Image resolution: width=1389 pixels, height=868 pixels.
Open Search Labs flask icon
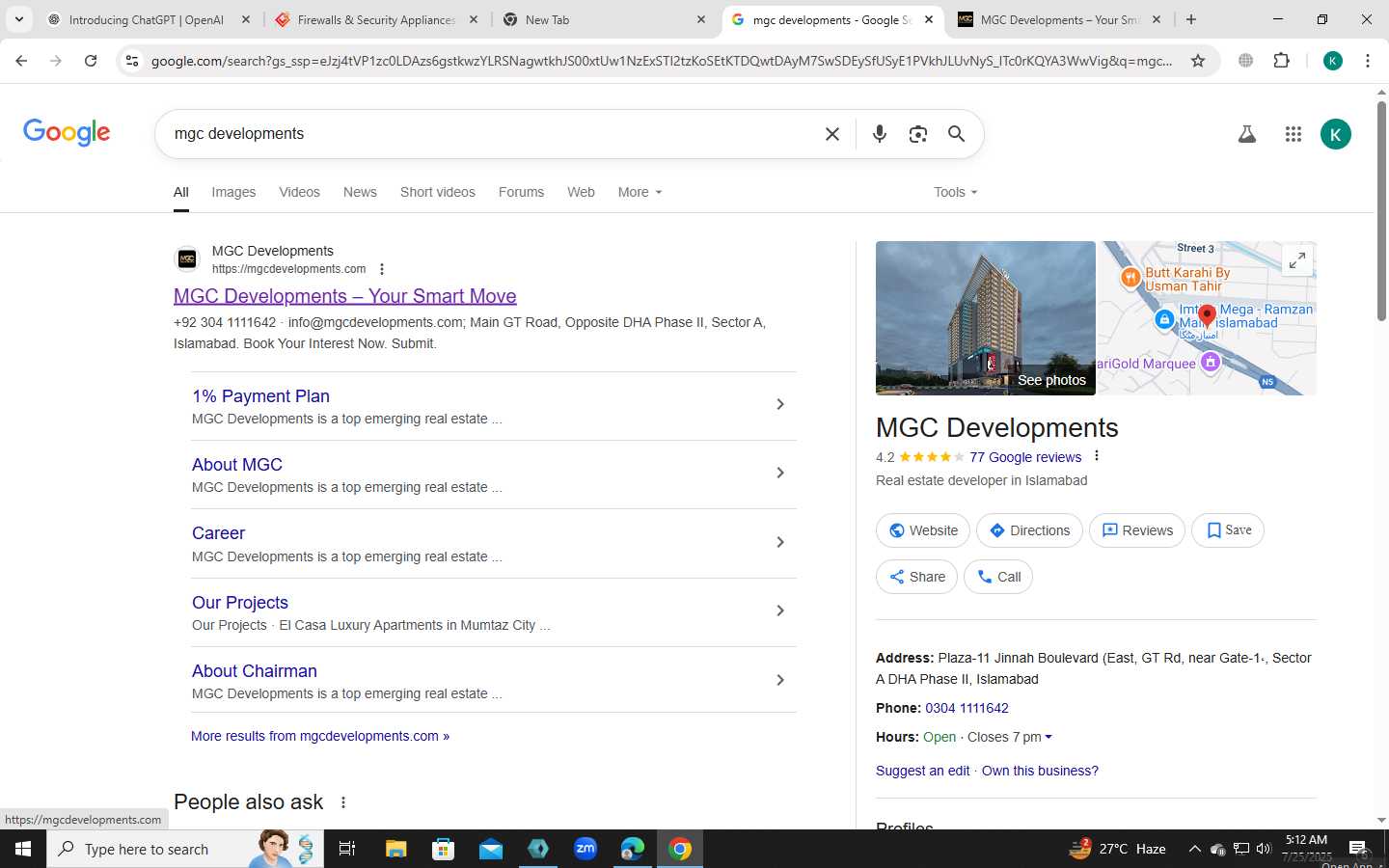click(1246, 134)
